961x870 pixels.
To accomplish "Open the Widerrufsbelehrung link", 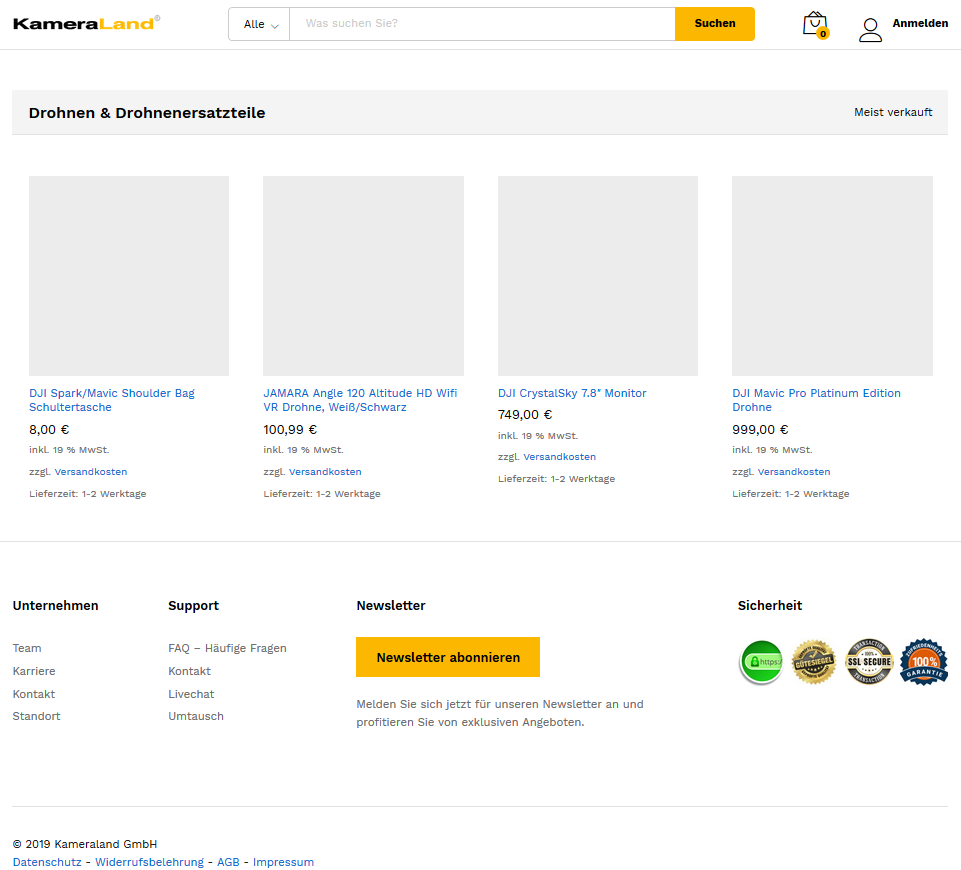I will click(150, 862).
